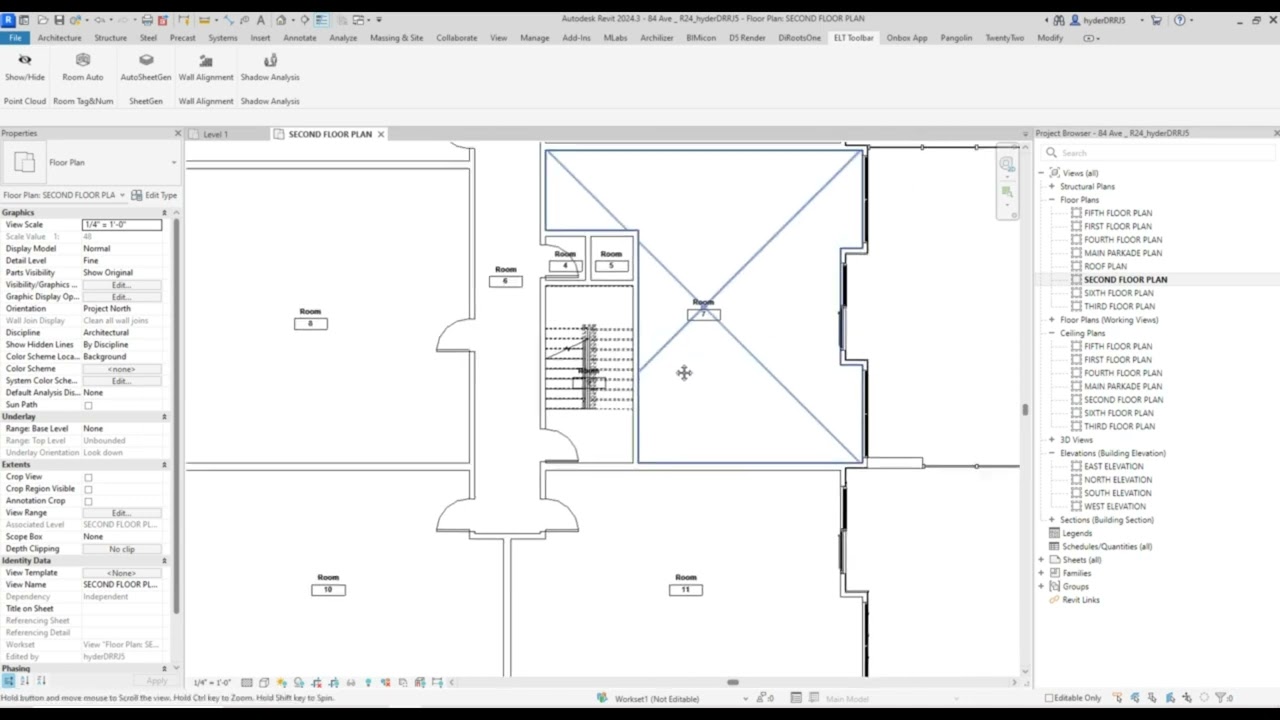
Task: Toggle the Annotation Crop checkbox
Action: [x=88, y=501]
